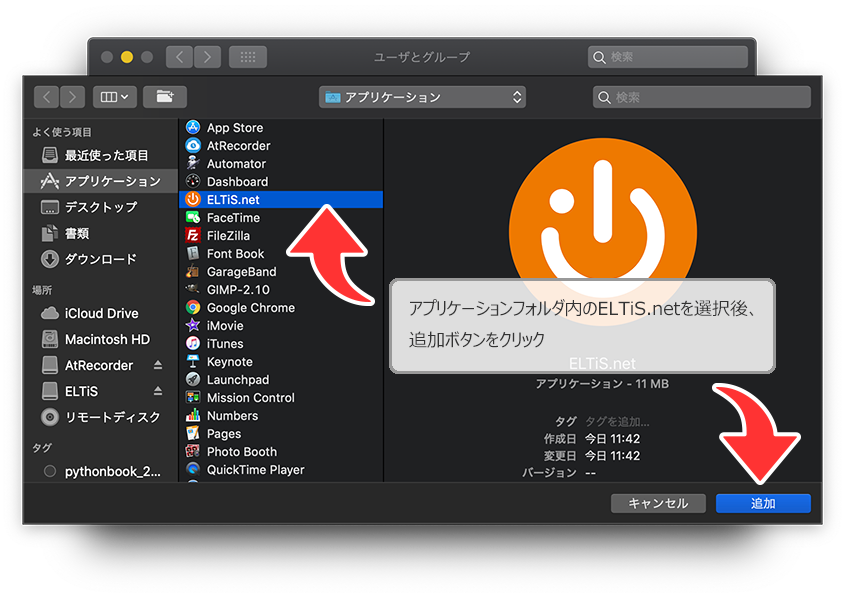This screenshot has height=598, width=845.
Task: Select Macintosh HD in the sidebar
Action: [x=101, y=339]
